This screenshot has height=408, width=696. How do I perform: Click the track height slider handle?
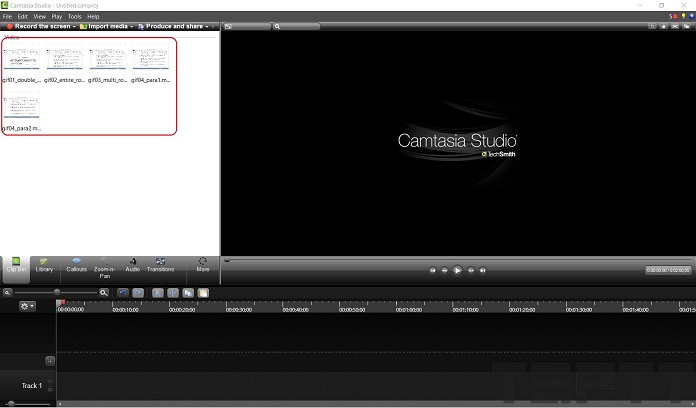point(11,404)
